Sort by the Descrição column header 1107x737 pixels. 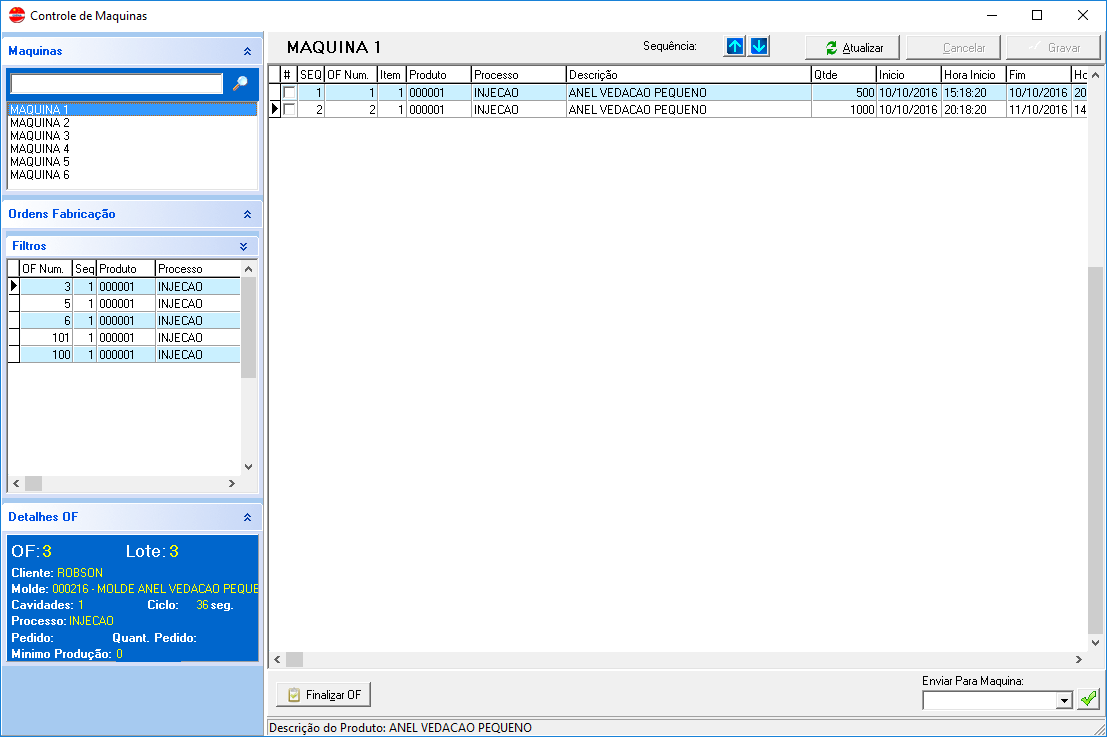point(688,75)
